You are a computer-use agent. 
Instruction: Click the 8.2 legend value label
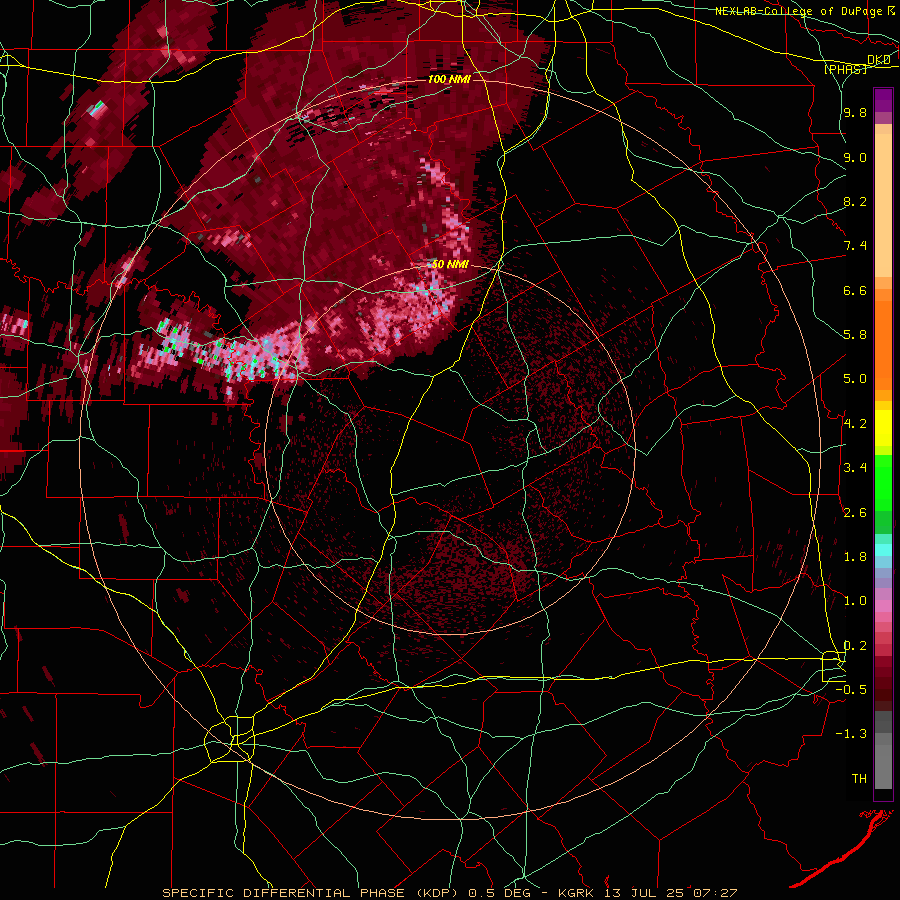click(855, 201)
